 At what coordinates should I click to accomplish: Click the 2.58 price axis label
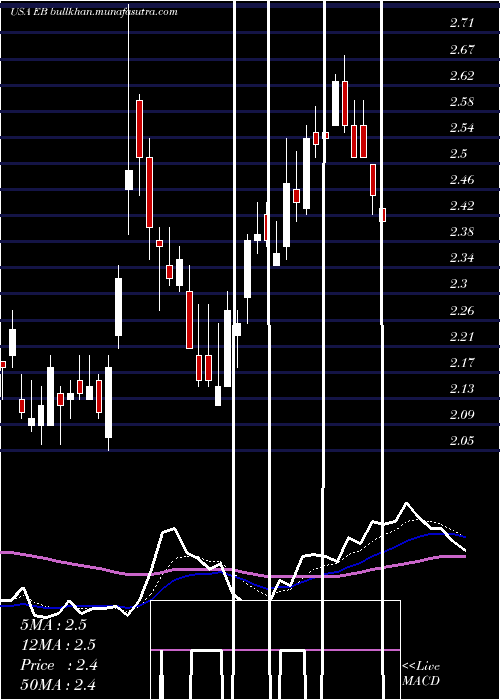[462, 101]
